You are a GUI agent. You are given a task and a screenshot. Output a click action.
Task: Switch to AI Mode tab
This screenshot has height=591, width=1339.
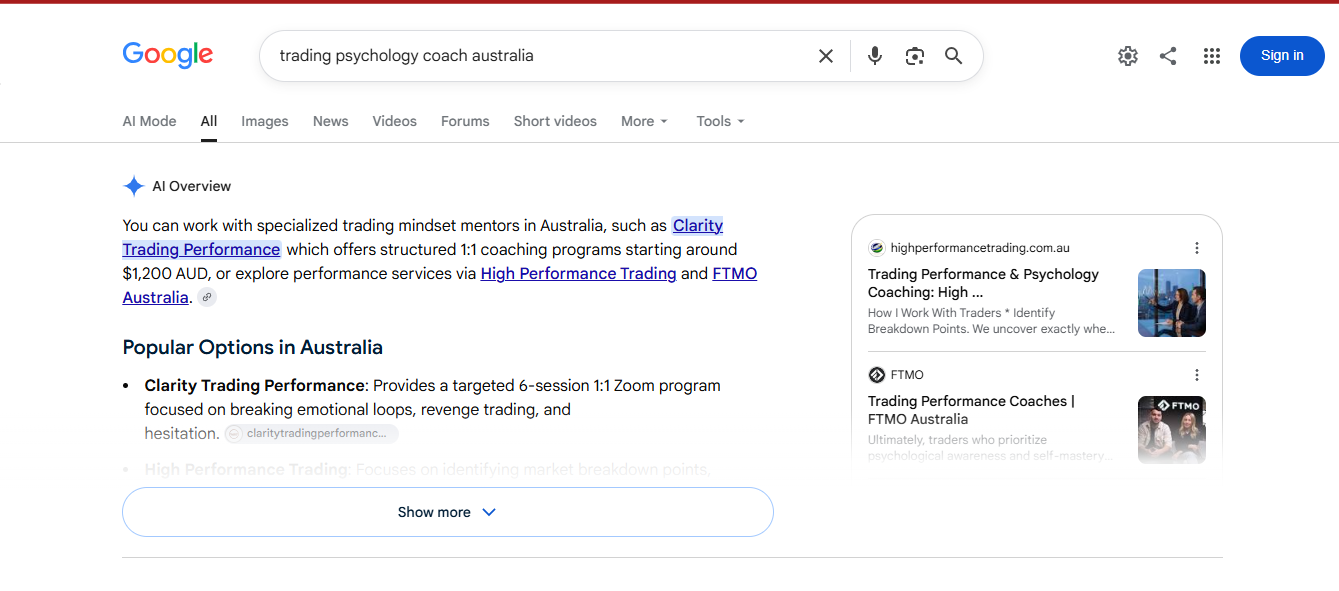(149, 121)
